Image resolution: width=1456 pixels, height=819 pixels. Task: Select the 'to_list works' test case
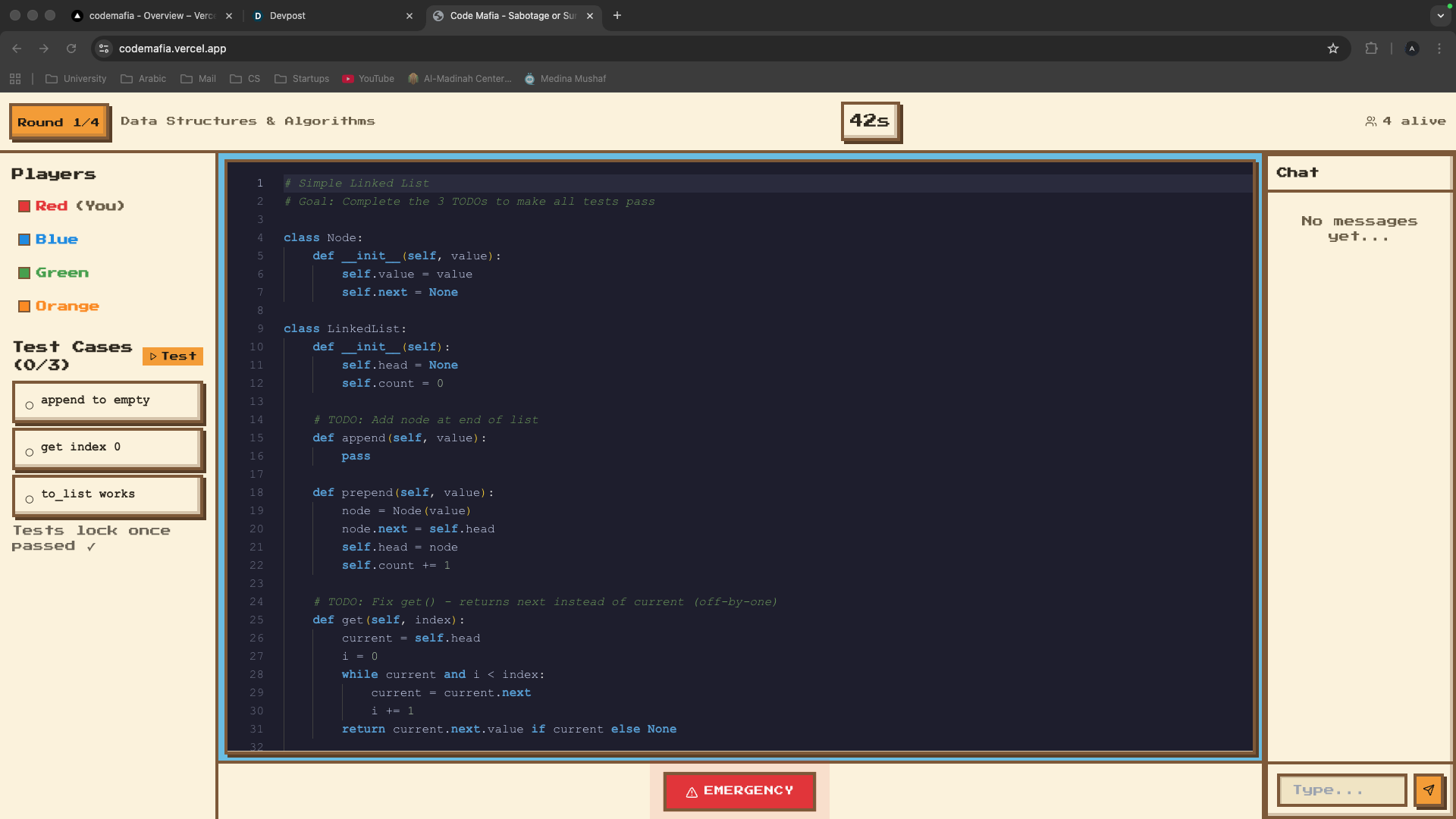tap(108, 495)
